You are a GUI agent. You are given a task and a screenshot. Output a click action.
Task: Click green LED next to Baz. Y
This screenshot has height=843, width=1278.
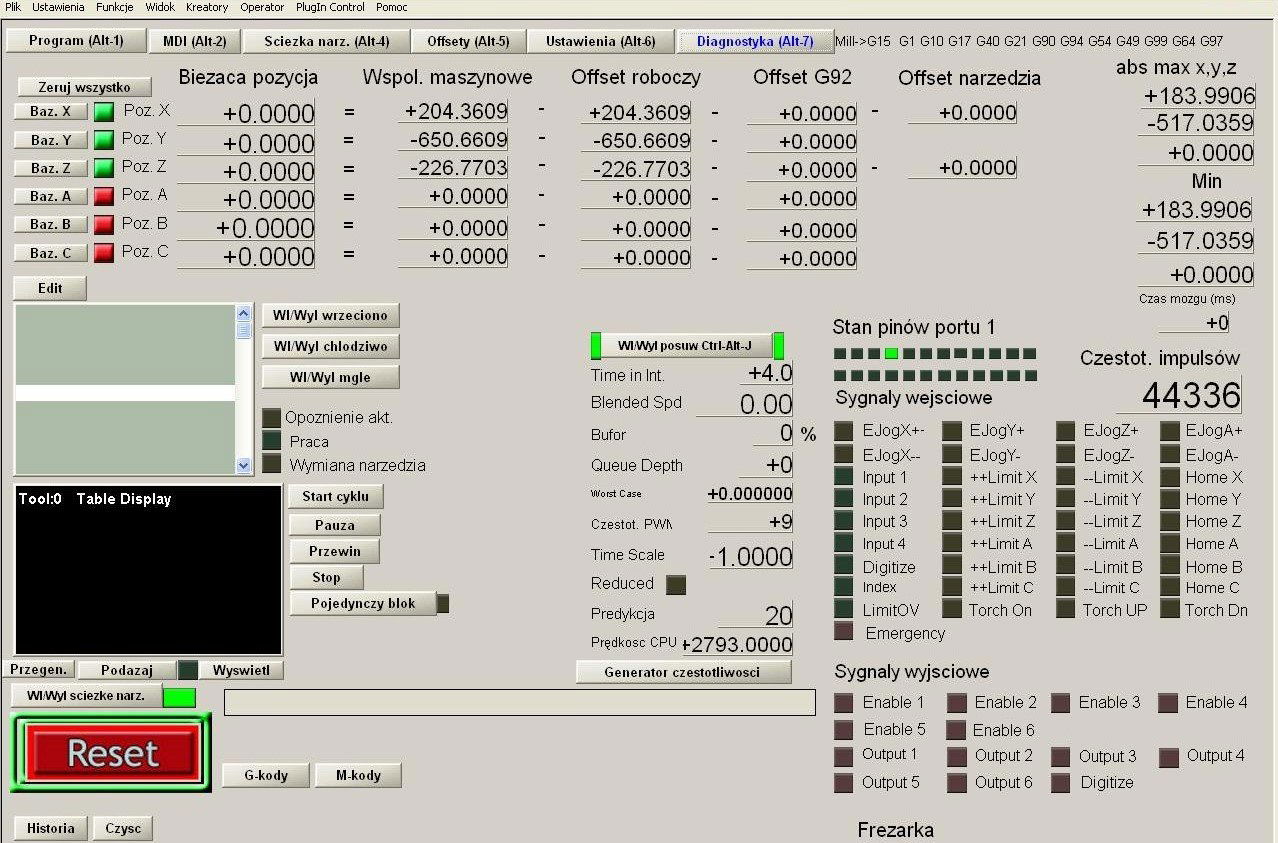pyautogui.click(x=104, y=140)
